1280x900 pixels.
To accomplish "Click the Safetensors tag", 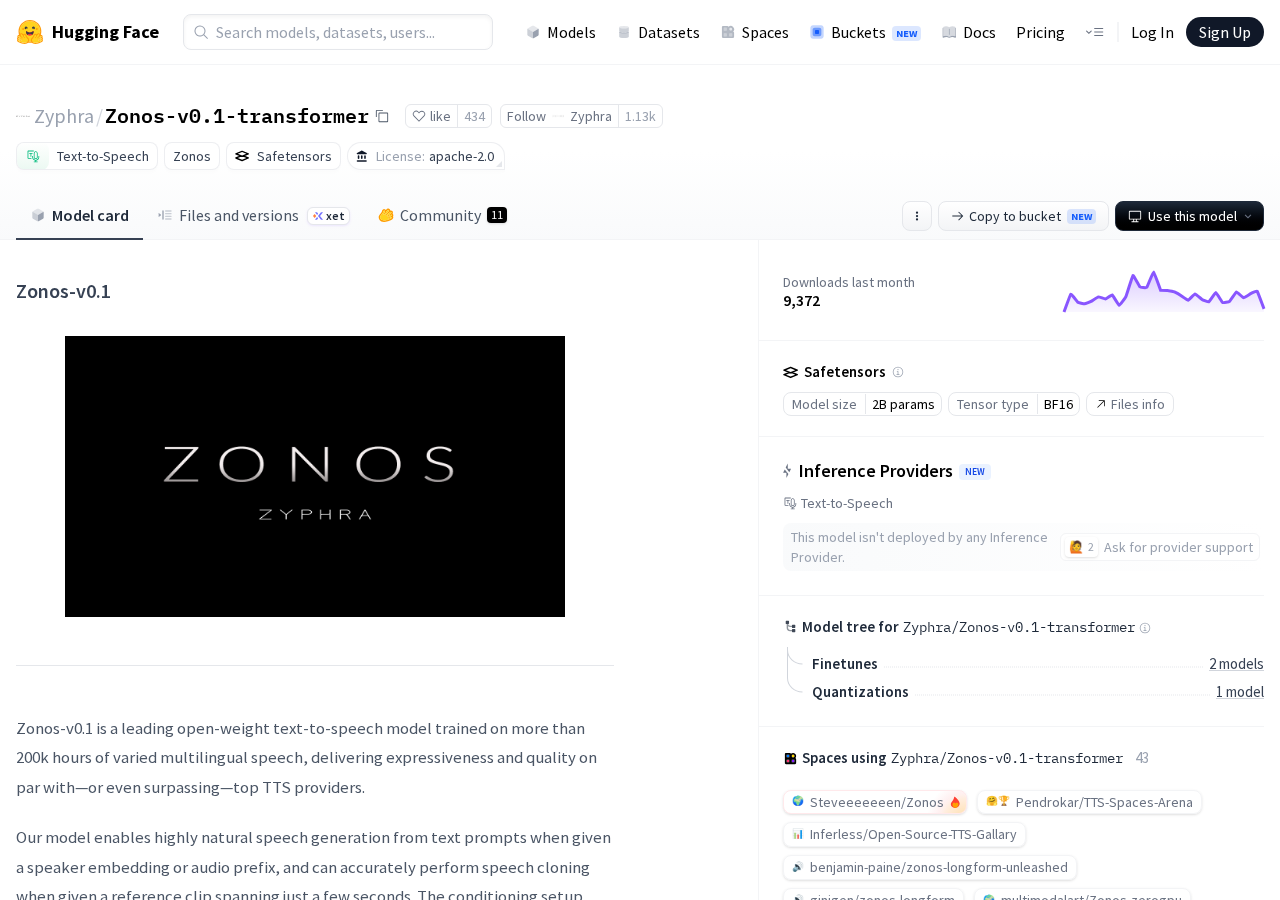I will click(283, 156).
